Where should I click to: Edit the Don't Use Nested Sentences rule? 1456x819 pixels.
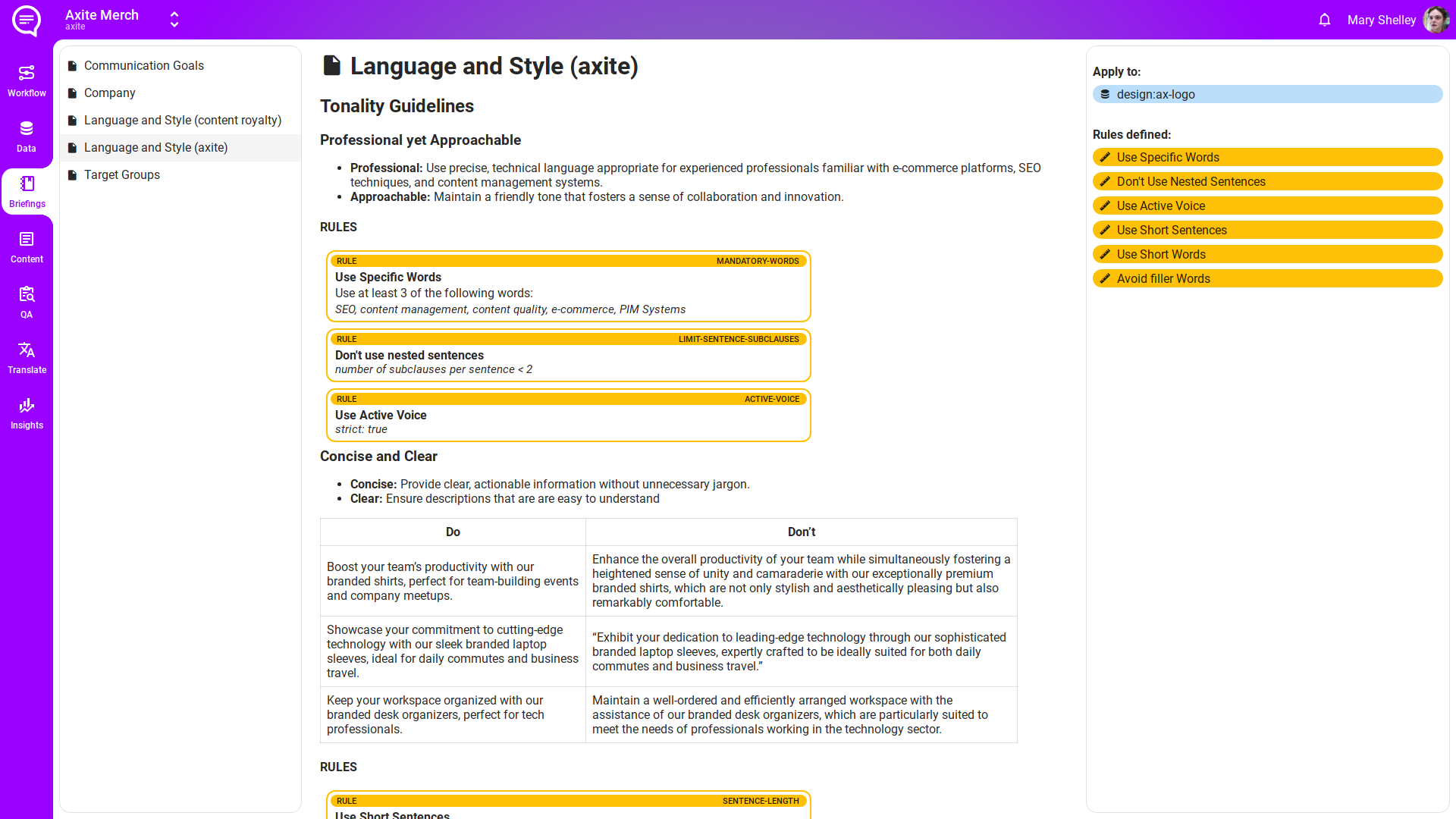[x=1266, y=182]
